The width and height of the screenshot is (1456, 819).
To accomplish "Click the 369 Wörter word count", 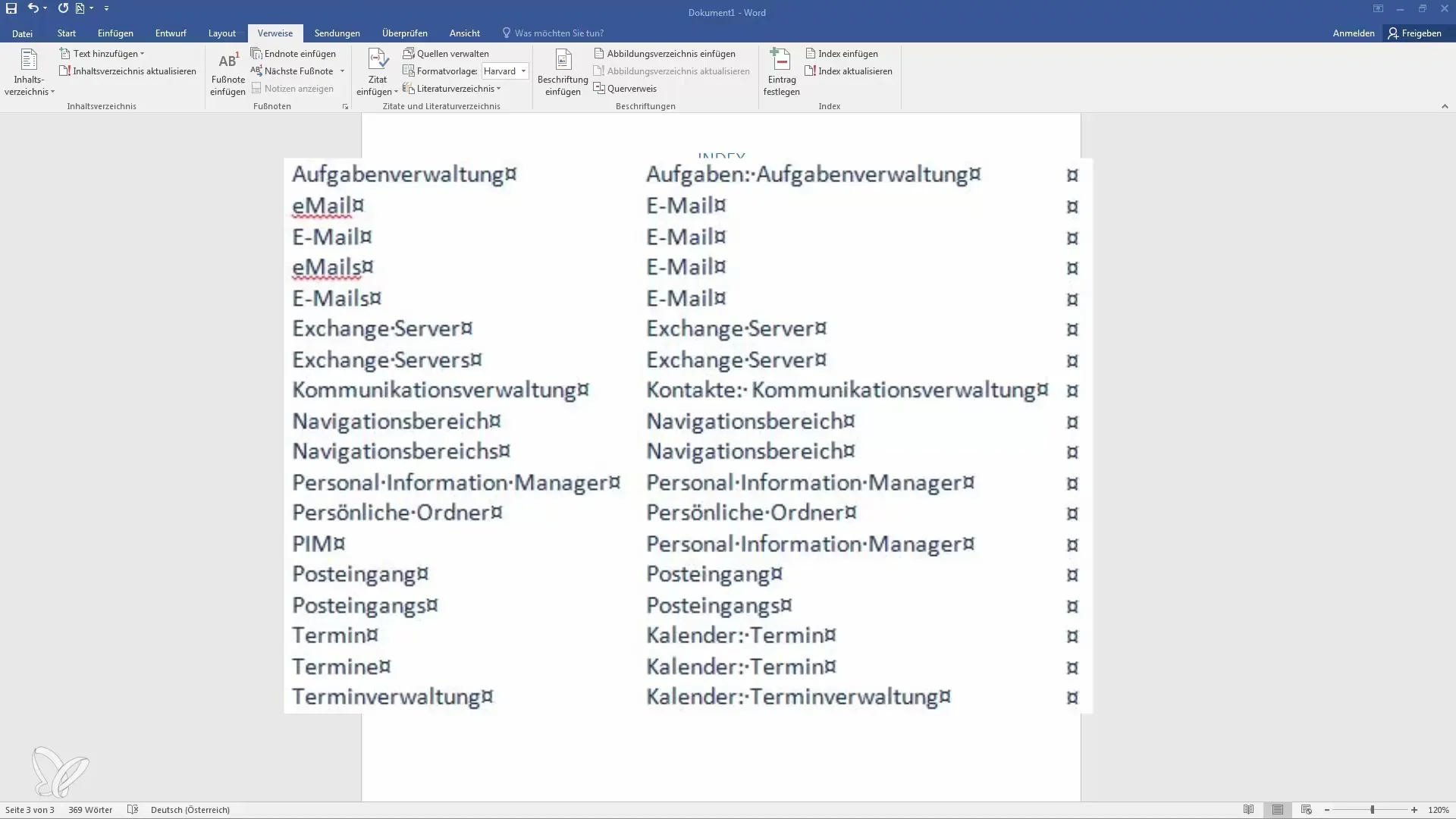I will click(90, 810).
